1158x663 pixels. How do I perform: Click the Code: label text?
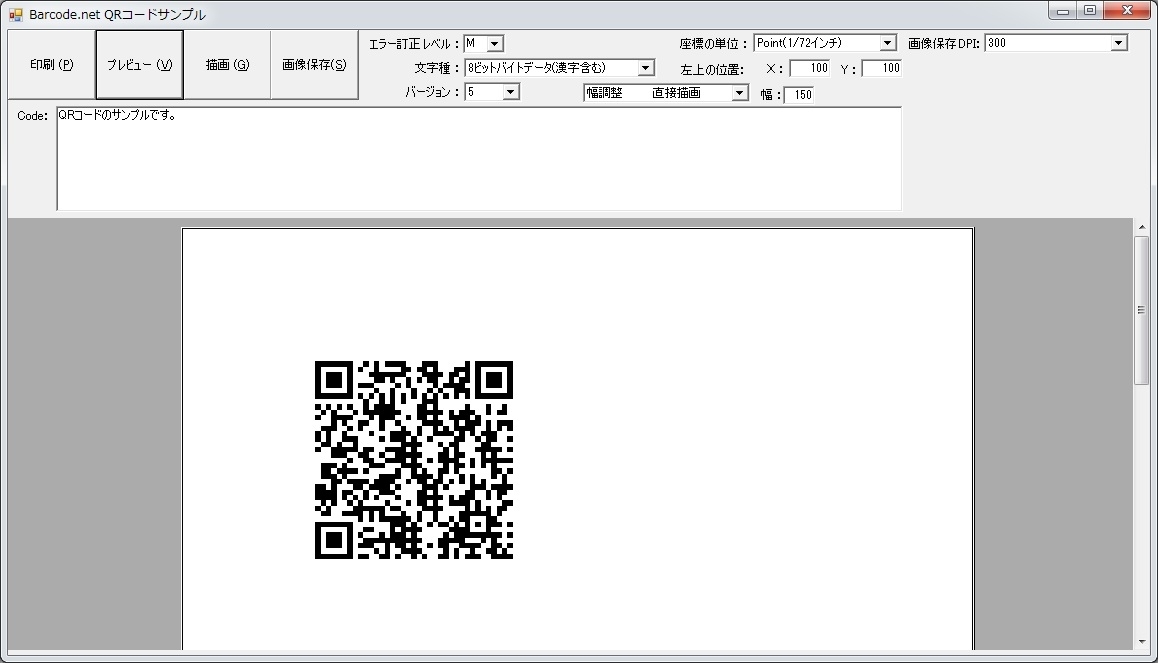[32, 116]
